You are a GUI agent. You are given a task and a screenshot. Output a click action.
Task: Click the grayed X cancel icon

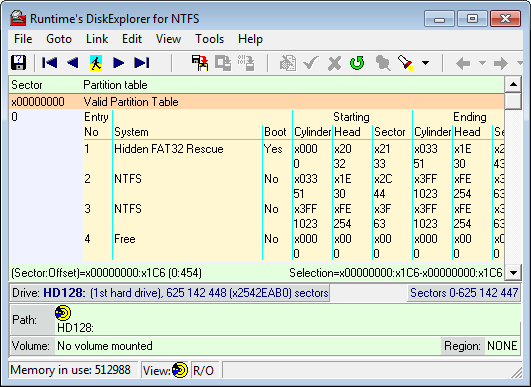pos(334,63)
